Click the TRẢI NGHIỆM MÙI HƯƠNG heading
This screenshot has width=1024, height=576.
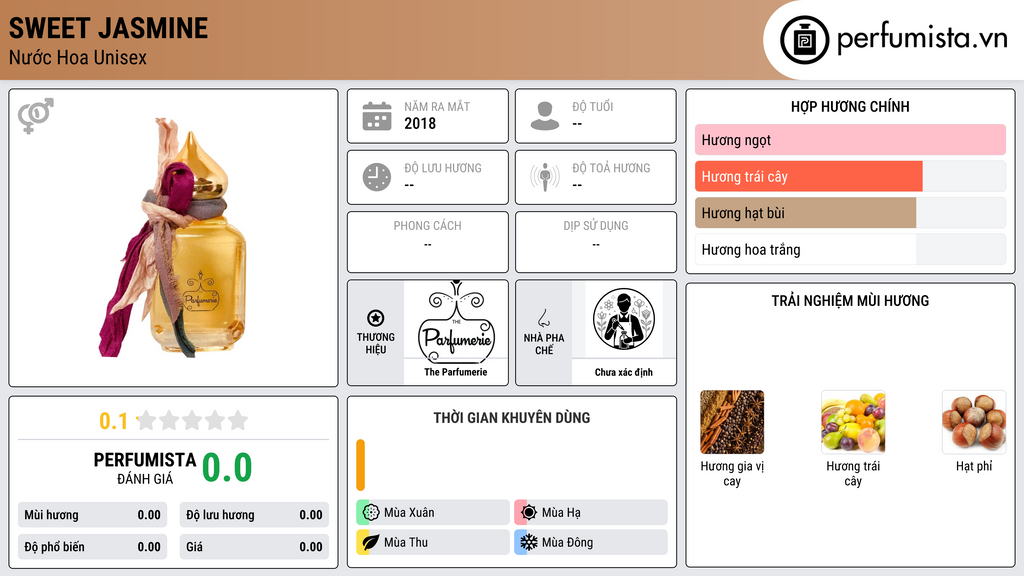[x=850, y=301]
